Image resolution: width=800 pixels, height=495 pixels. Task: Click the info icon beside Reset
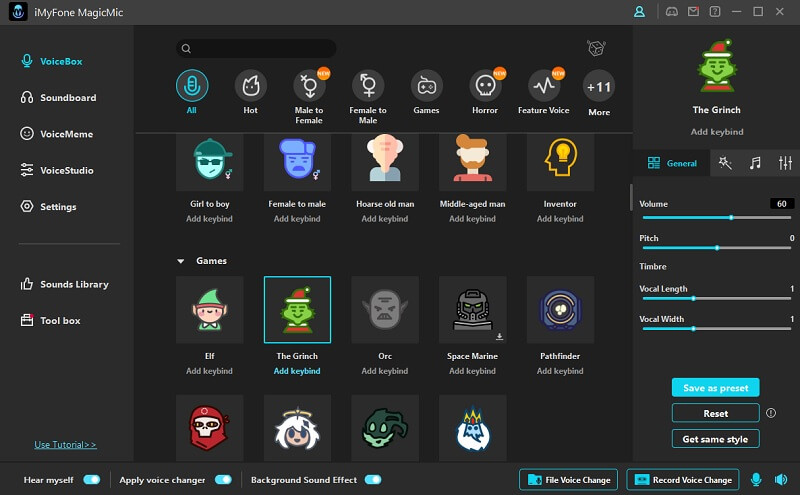771,413
